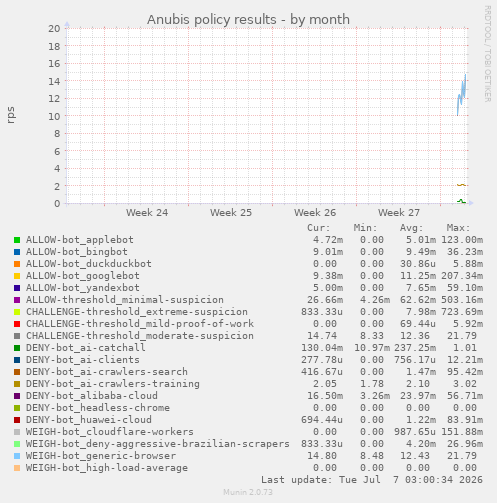Viewport: 497px width, 503px height.
Task: Select the 'WEIGH-bot_generic-browser' legend label
Action: [x=101, y=456]
